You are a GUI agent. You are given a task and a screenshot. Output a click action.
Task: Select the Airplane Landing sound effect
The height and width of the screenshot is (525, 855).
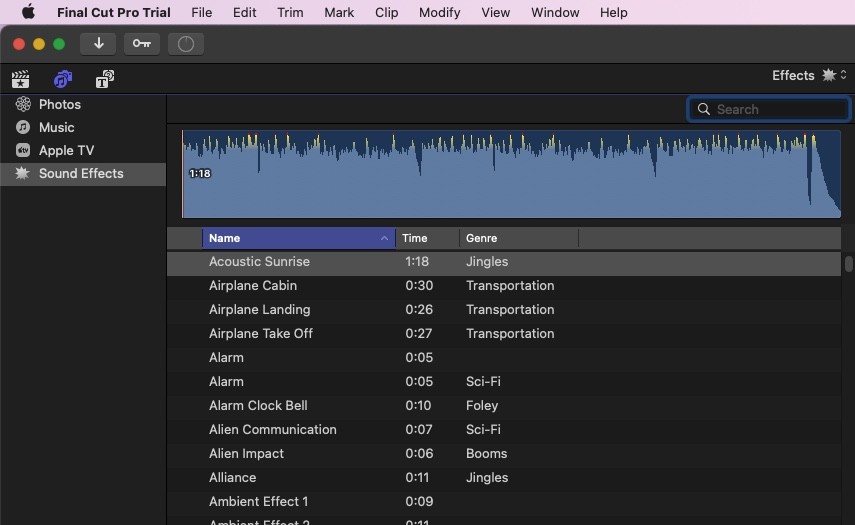(259, 310)
